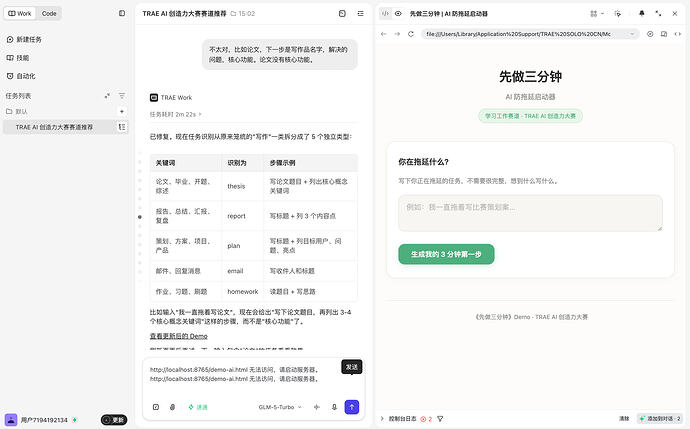Click the console error count icon
The height and width of the screenshot is (429, 690).
point(426,419)
